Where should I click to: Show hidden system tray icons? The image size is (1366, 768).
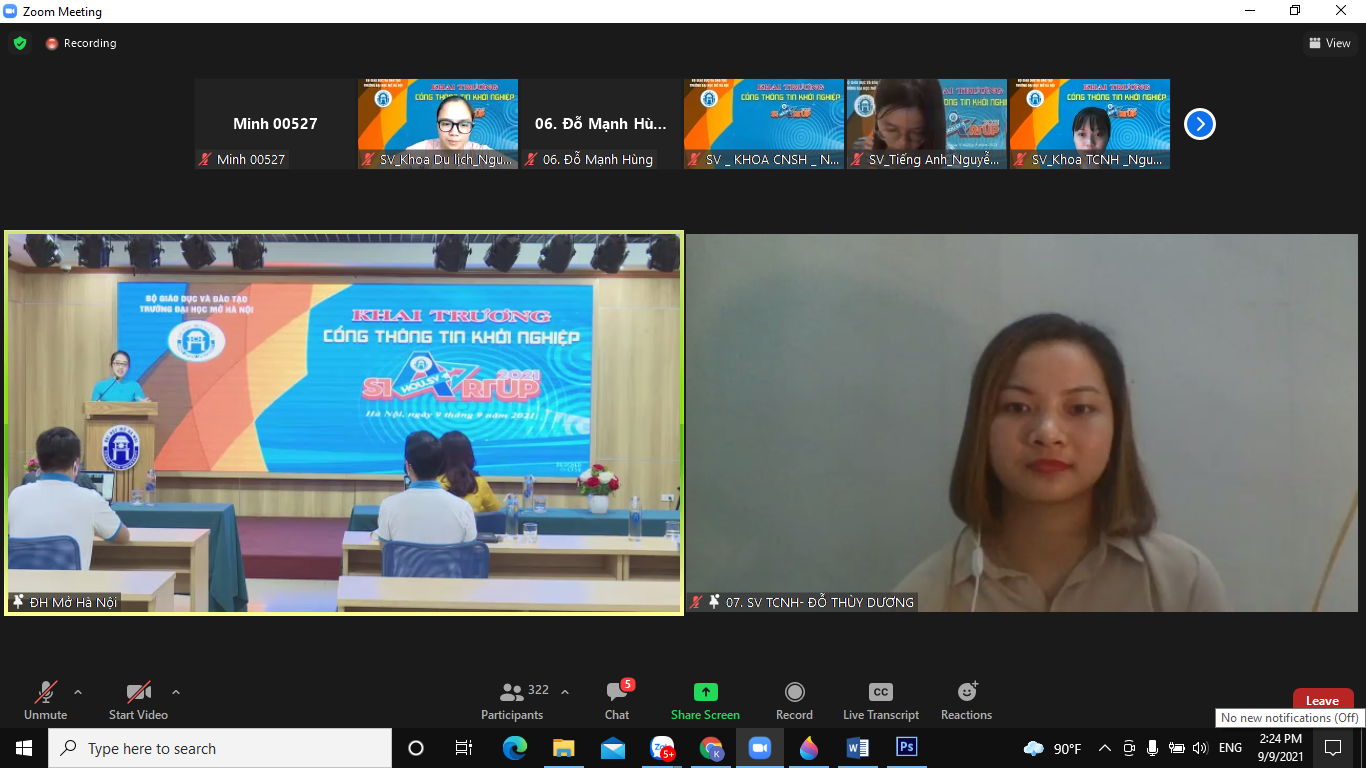pyautogui.click(x=1105, y=748)
